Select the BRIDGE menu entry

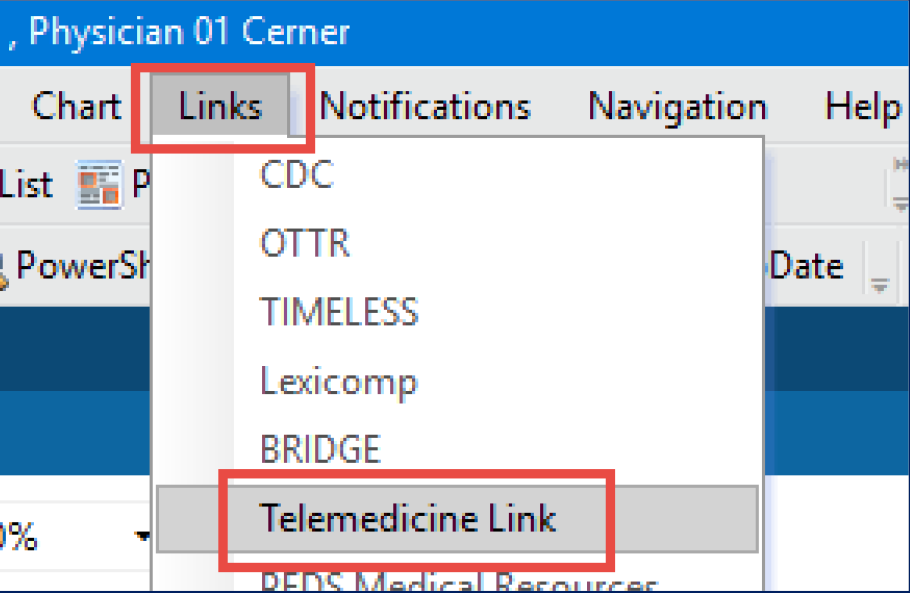pos(320,449)
